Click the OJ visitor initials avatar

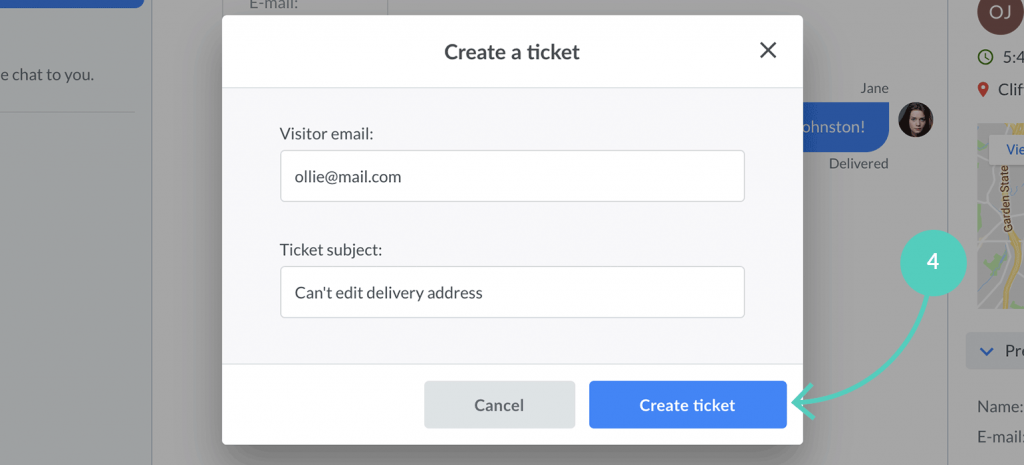1000,12
